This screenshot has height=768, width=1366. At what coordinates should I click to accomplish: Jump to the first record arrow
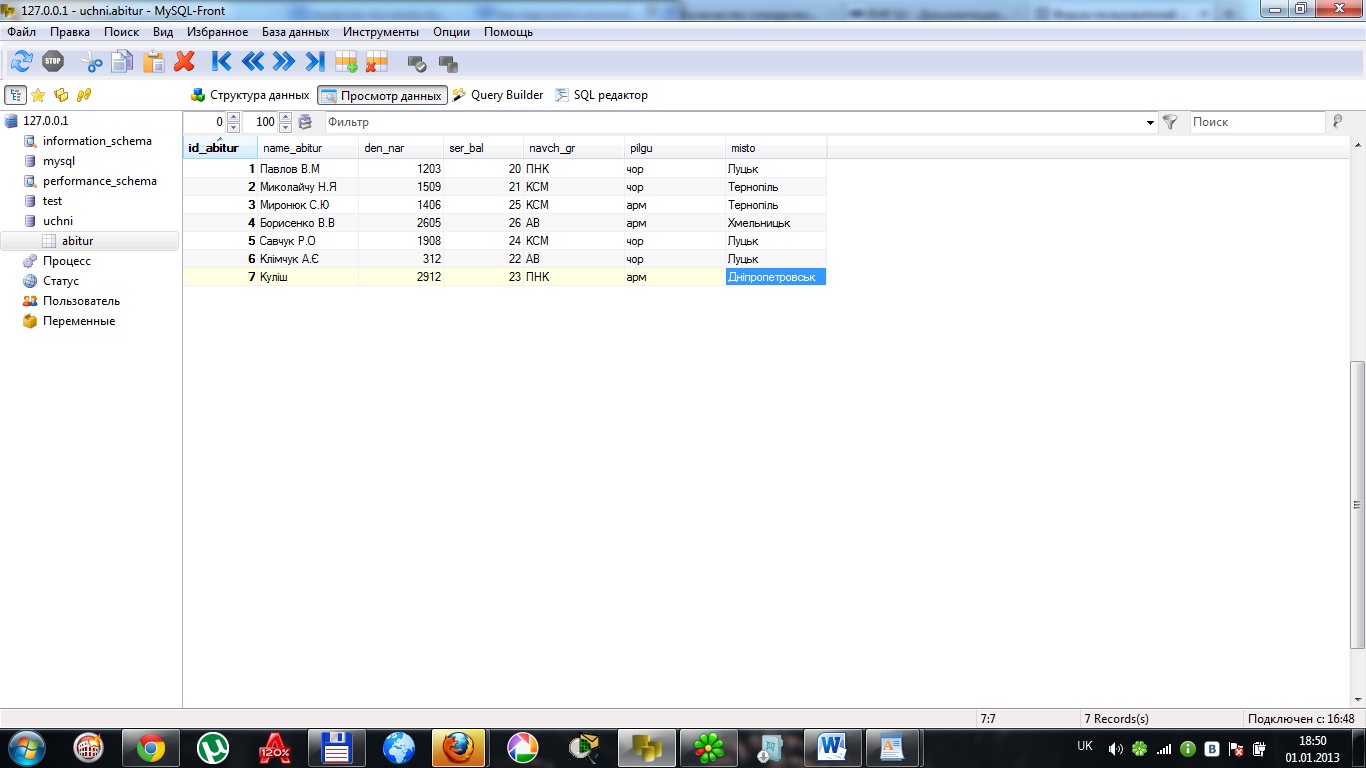point(222,62)
